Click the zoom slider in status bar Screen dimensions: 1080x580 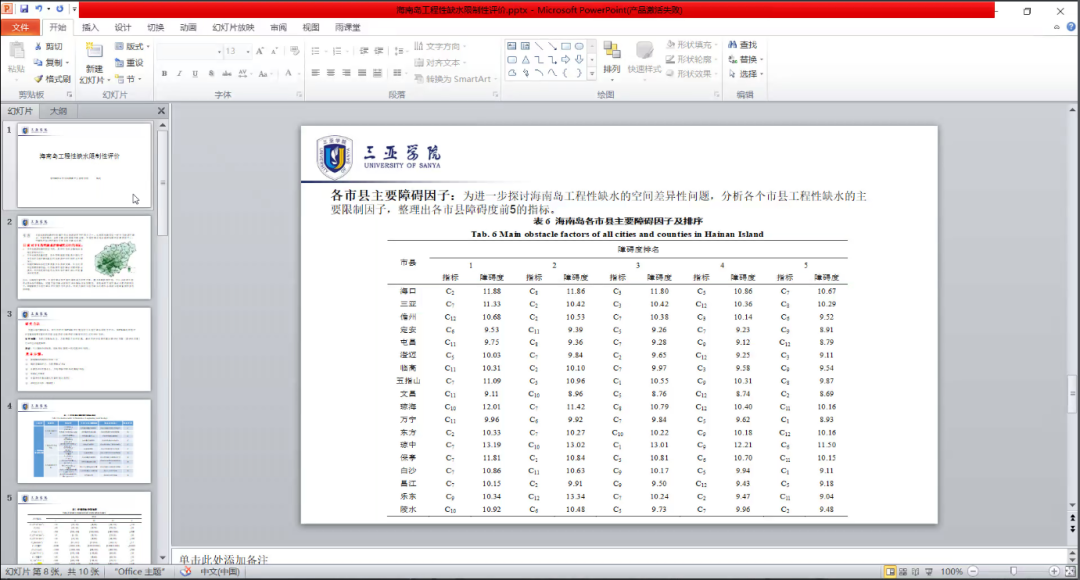click(1013, 571)
